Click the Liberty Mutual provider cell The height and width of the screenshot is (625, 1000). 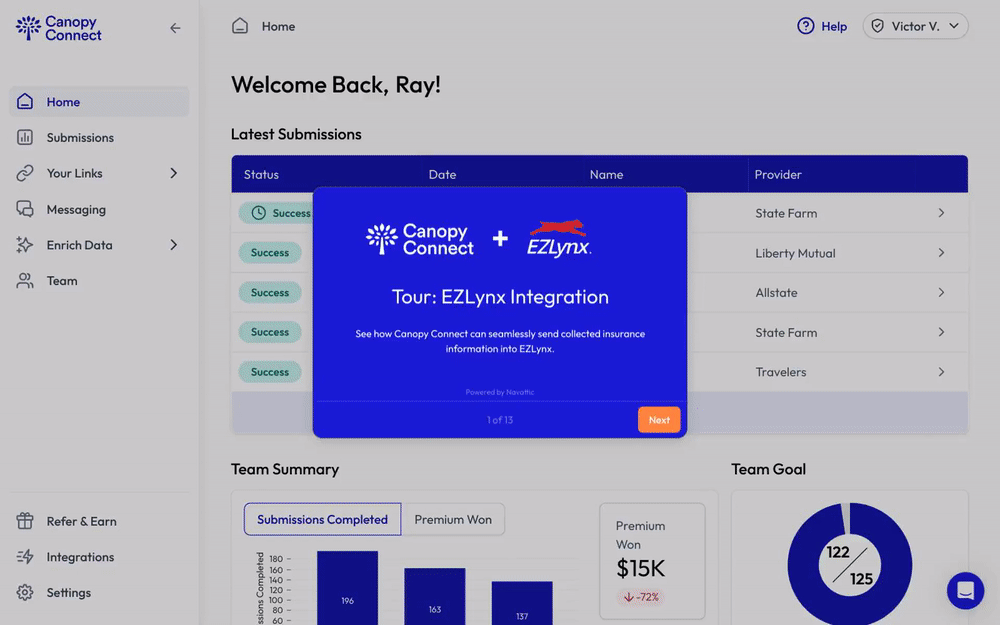click(x=795, y=253)
